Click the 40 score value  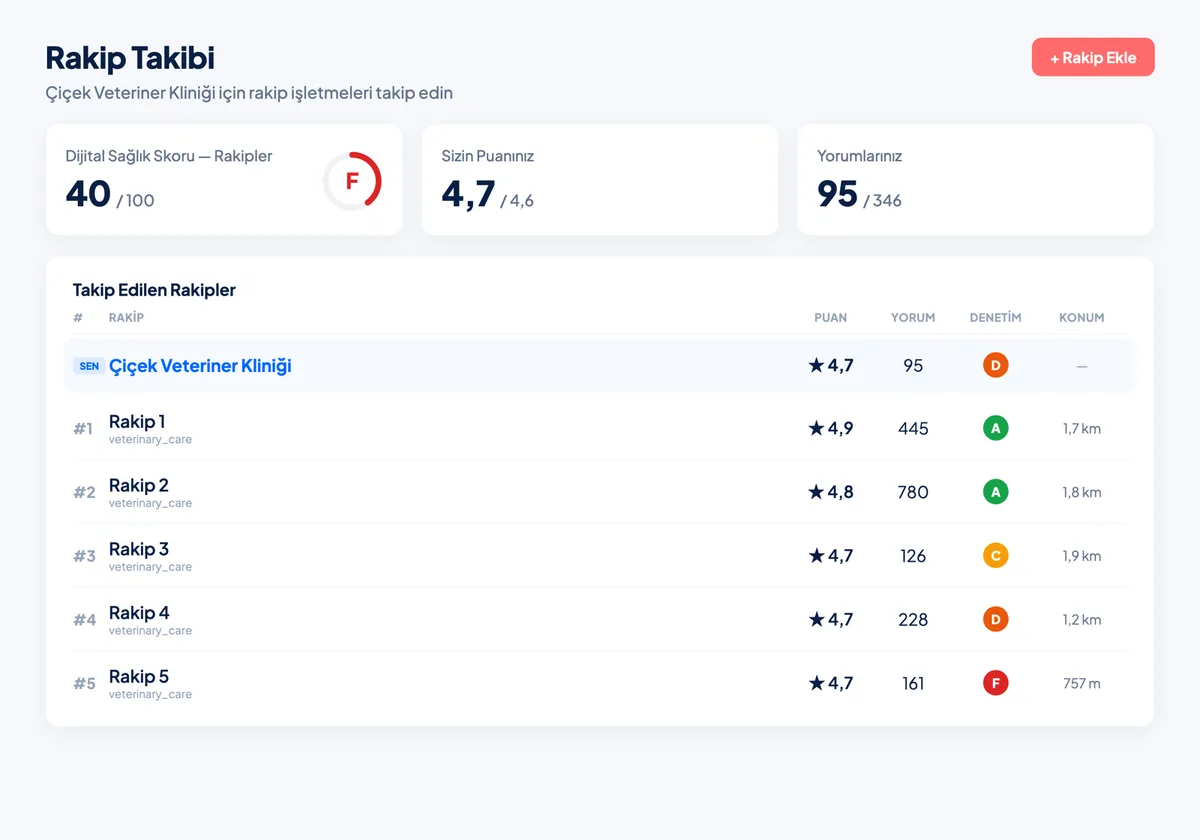88,193
